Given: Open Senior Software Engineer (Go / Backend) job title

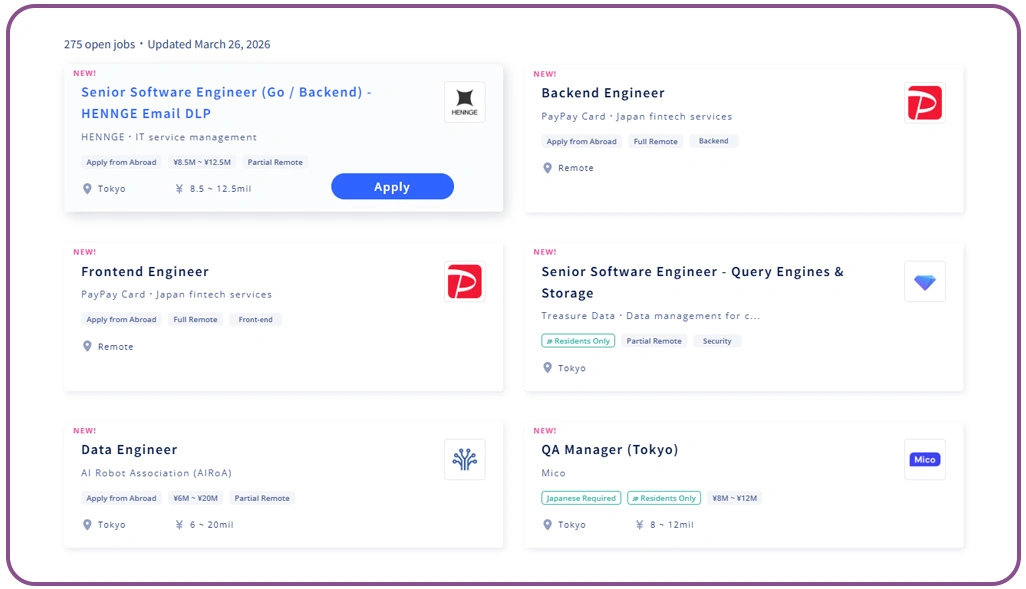Looking at the screenshot, I should click(x=226, y=103).
